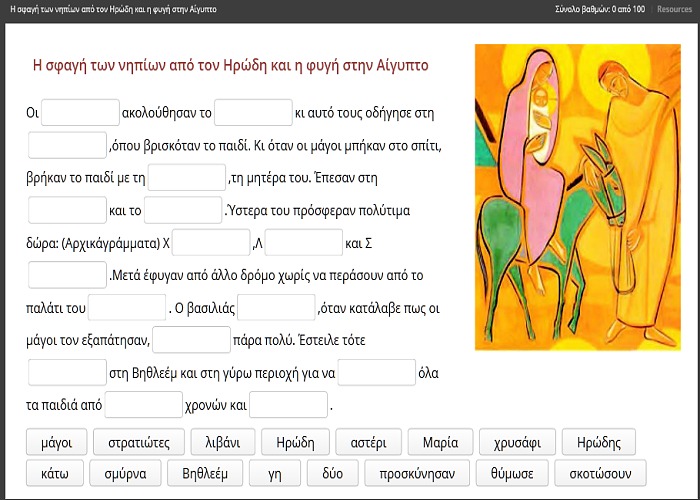The height and width of the screenshot is (500, 700).
Task: Click the blank after 'Οι'
Action: point(80,112)
